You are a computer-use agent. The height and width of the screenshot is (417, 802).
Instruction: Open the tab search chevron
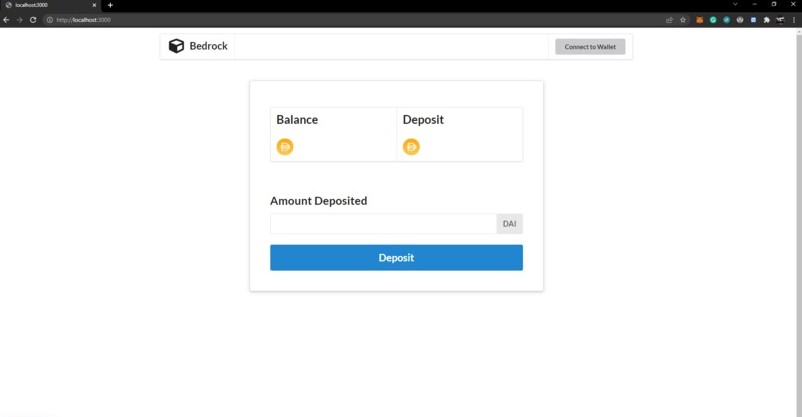click(x=735, y=4)
